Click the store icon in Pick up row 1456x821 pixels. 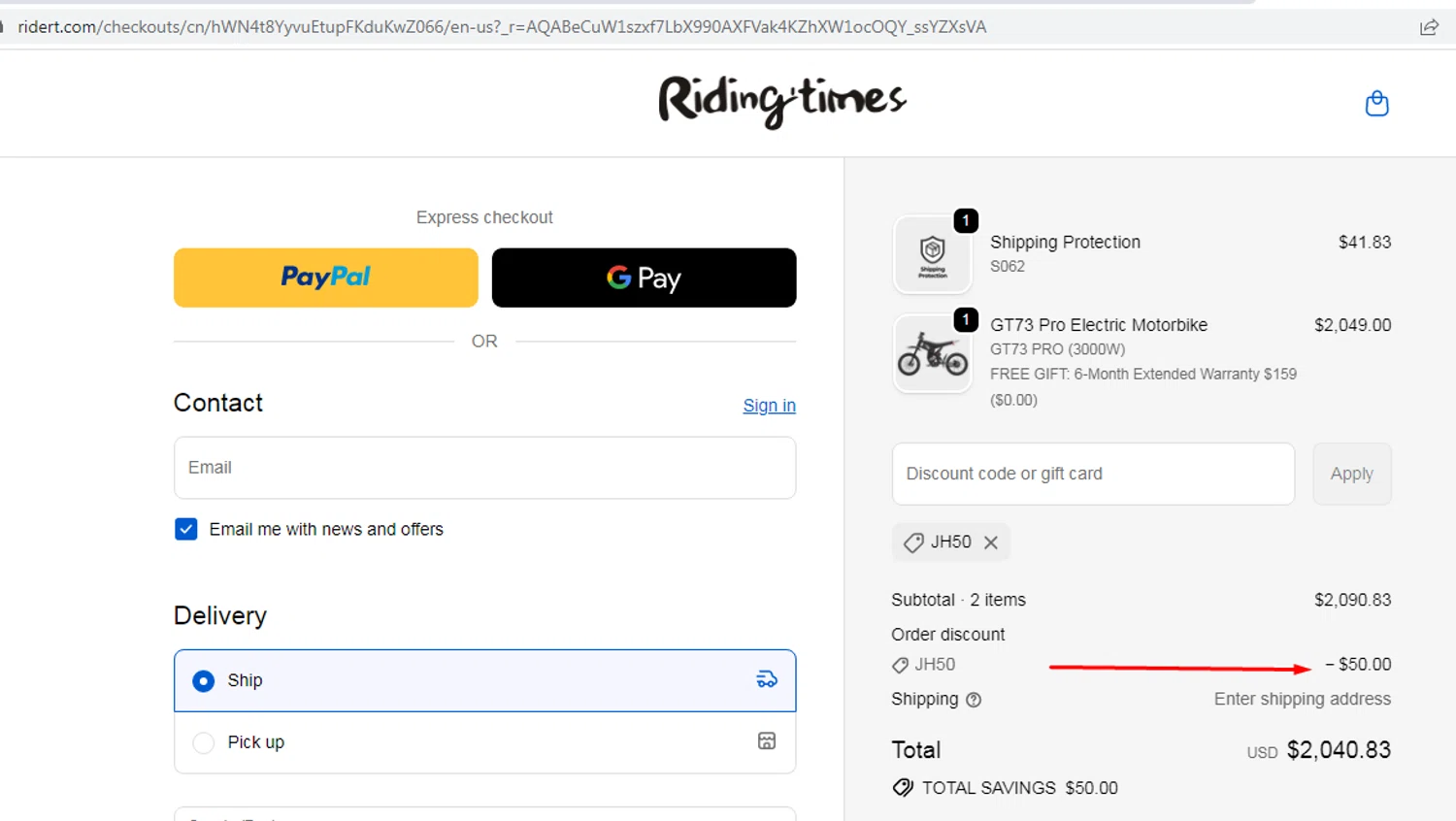767,741
